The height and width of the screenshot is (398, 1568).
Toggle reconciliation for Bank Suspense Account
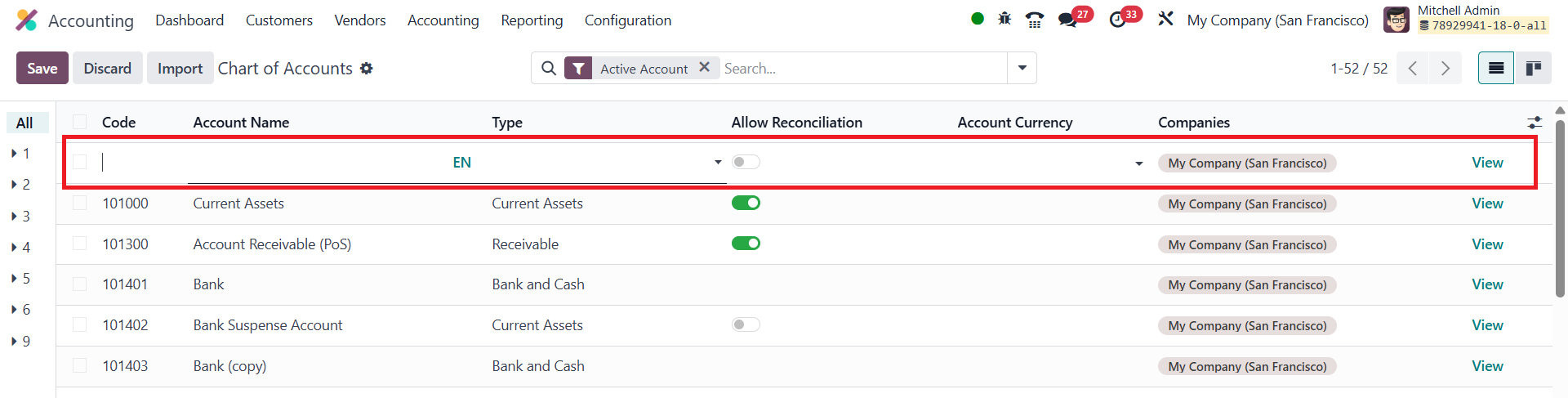point(746,324)
